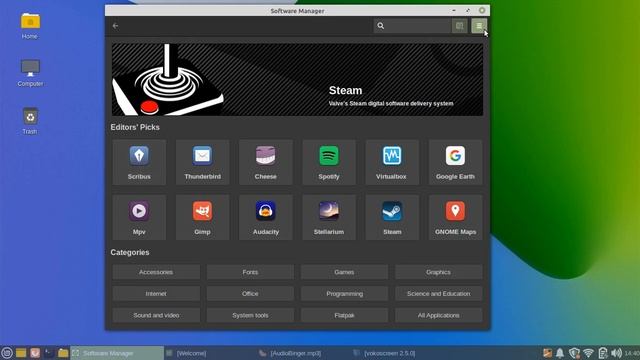
Task: Open the Office category
Action: coord(250,294)
